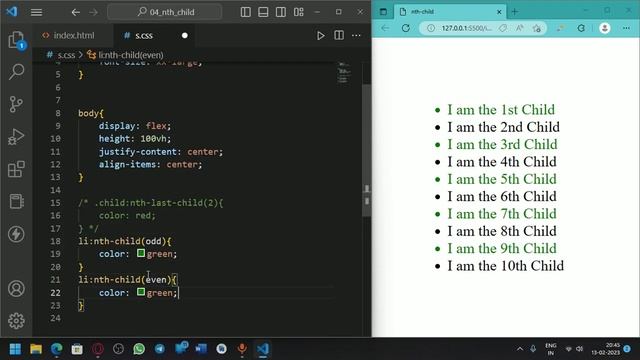Open Edge Settings and more menu
Viewport: 640px width, 360px height.
pos(626,28)
